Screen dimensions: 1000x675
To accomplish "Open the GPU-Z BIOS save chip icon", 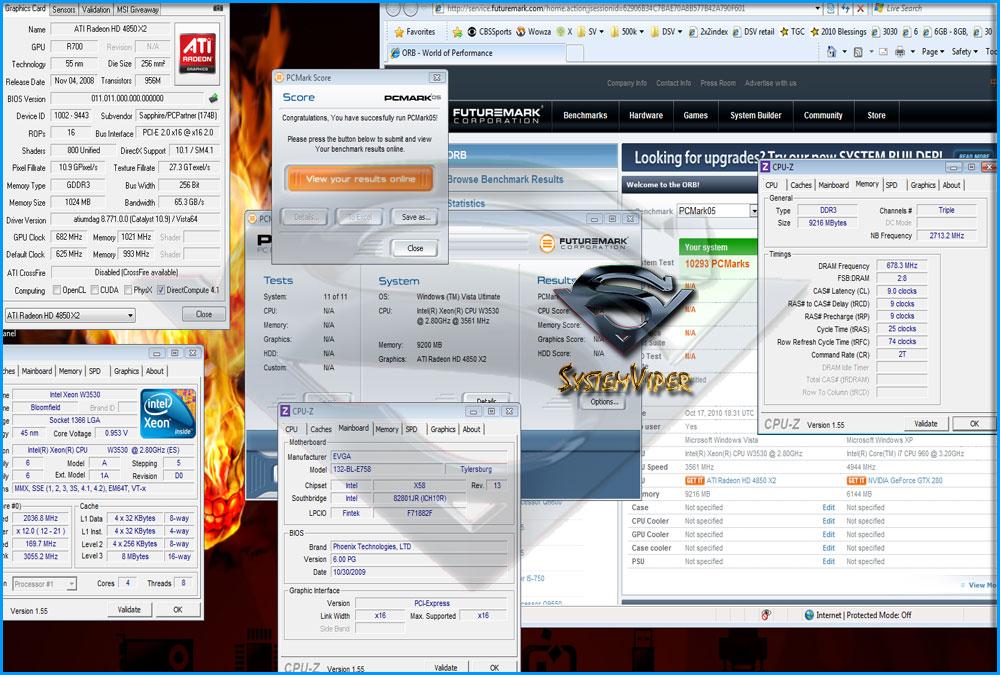I will pos(213,98).
